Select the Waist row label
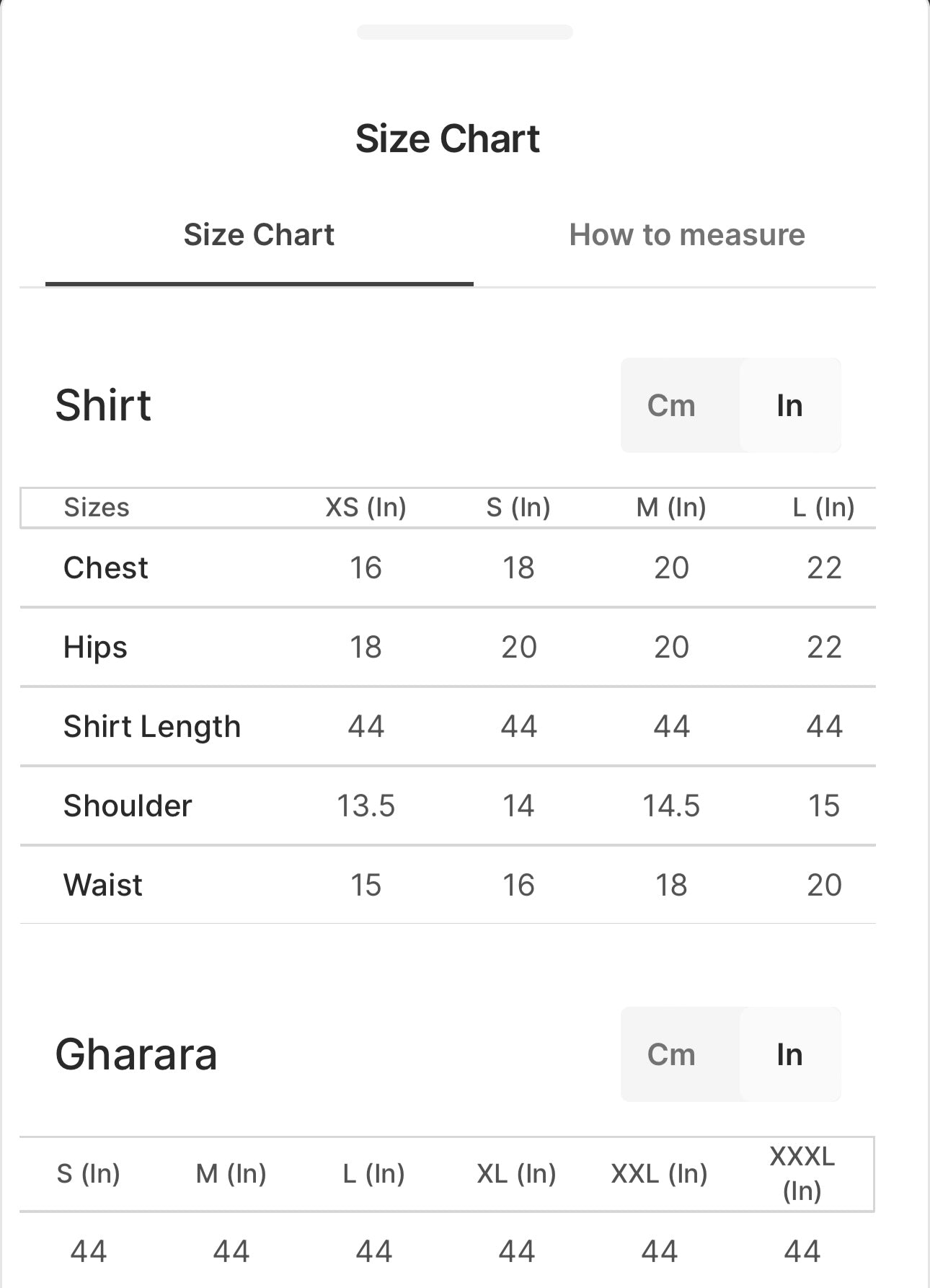The image size is (930, 1288). pos(103,886)
